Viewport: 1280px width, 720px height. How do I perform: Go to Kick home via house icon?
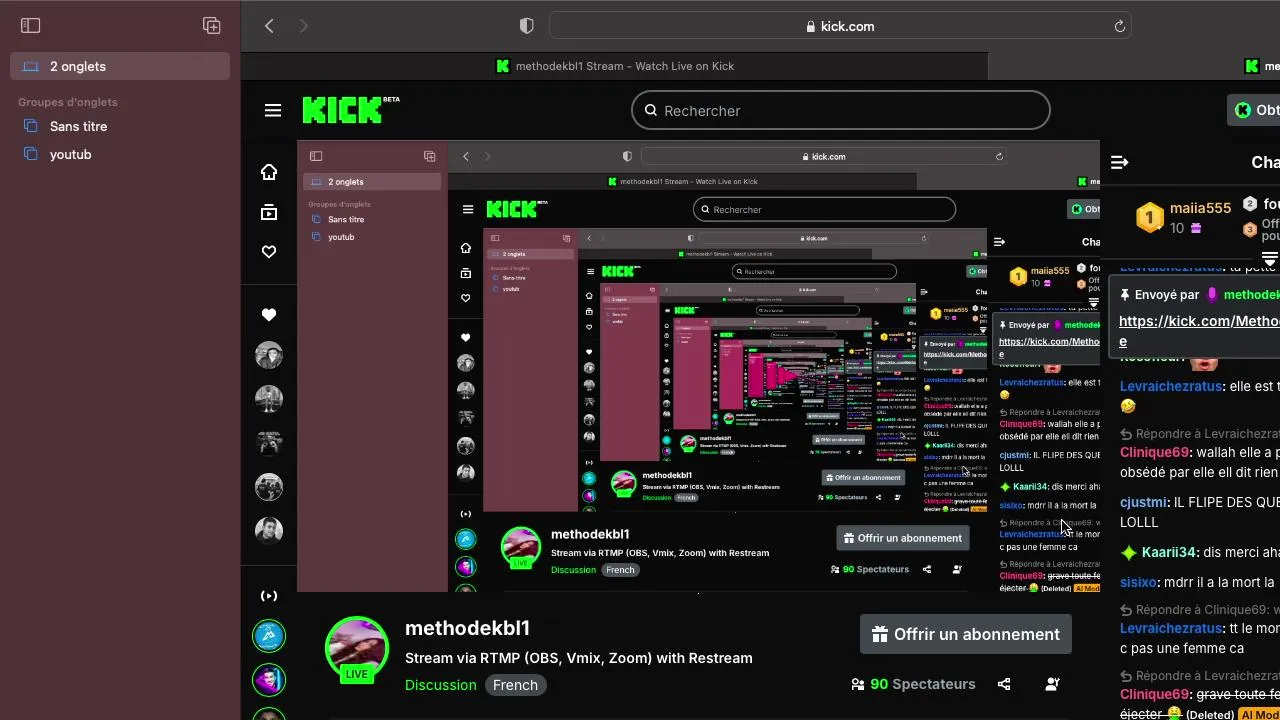pyautogui.click(x=269, y=172)
